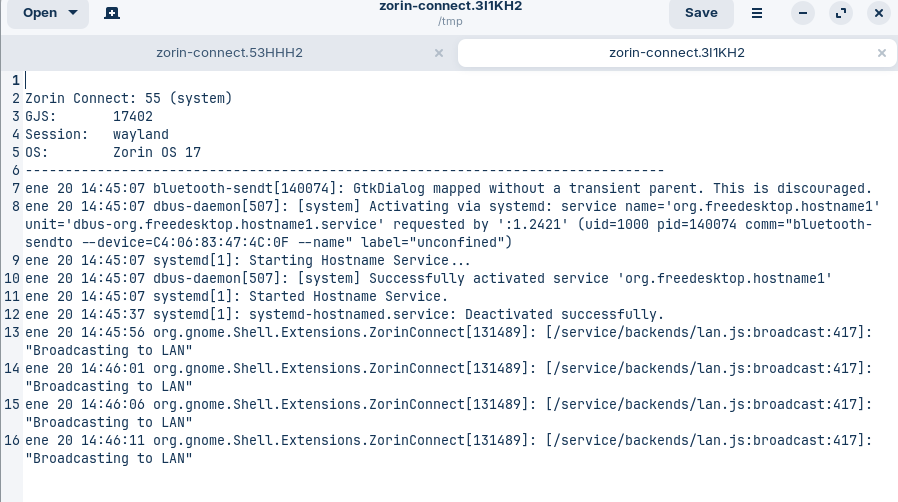
Task: Click line 16 timestamp 14:46:11
Action: [113, 441]
